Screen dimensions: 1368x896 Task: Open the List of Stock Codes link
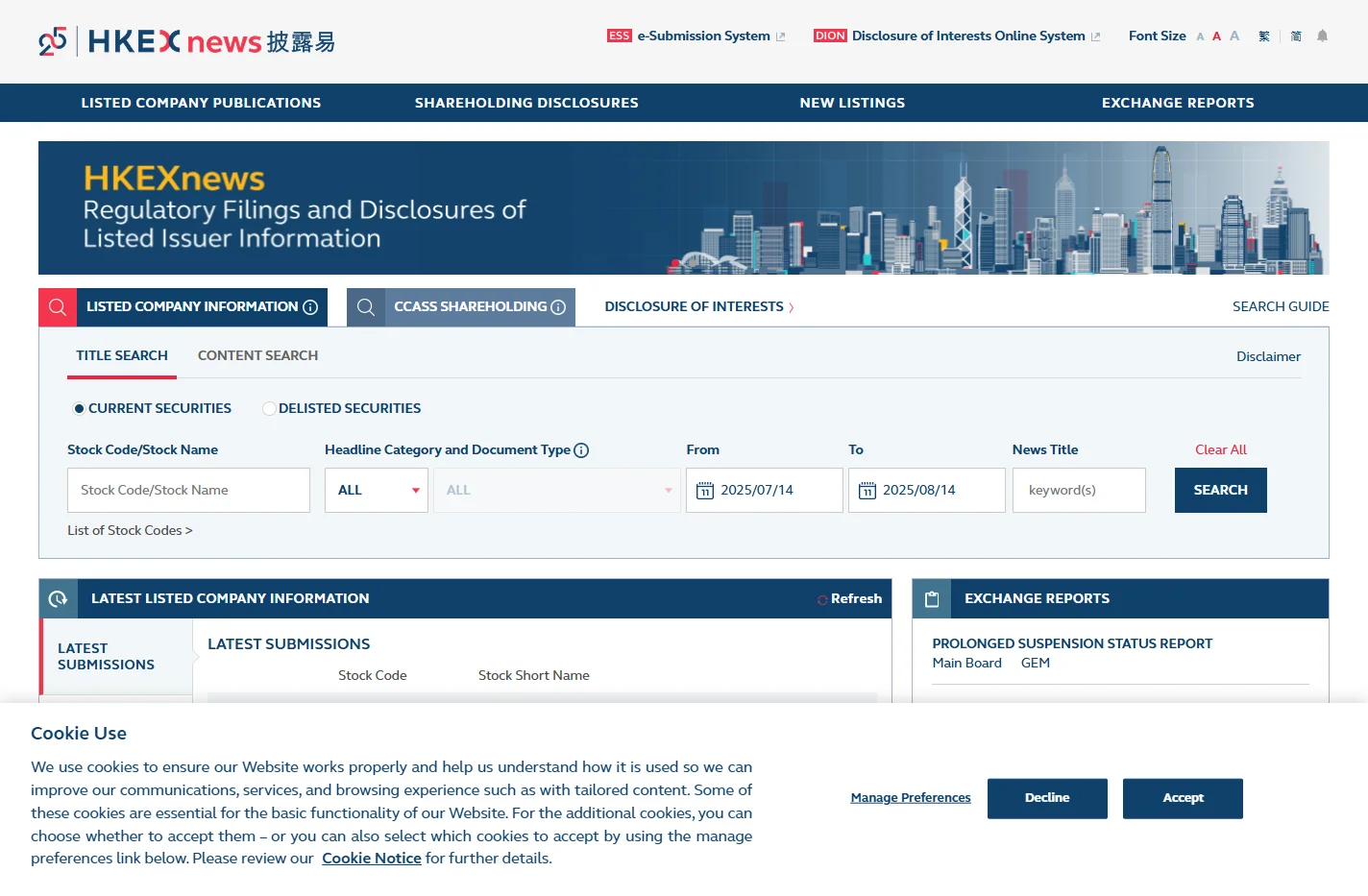[x=130, y=531]
